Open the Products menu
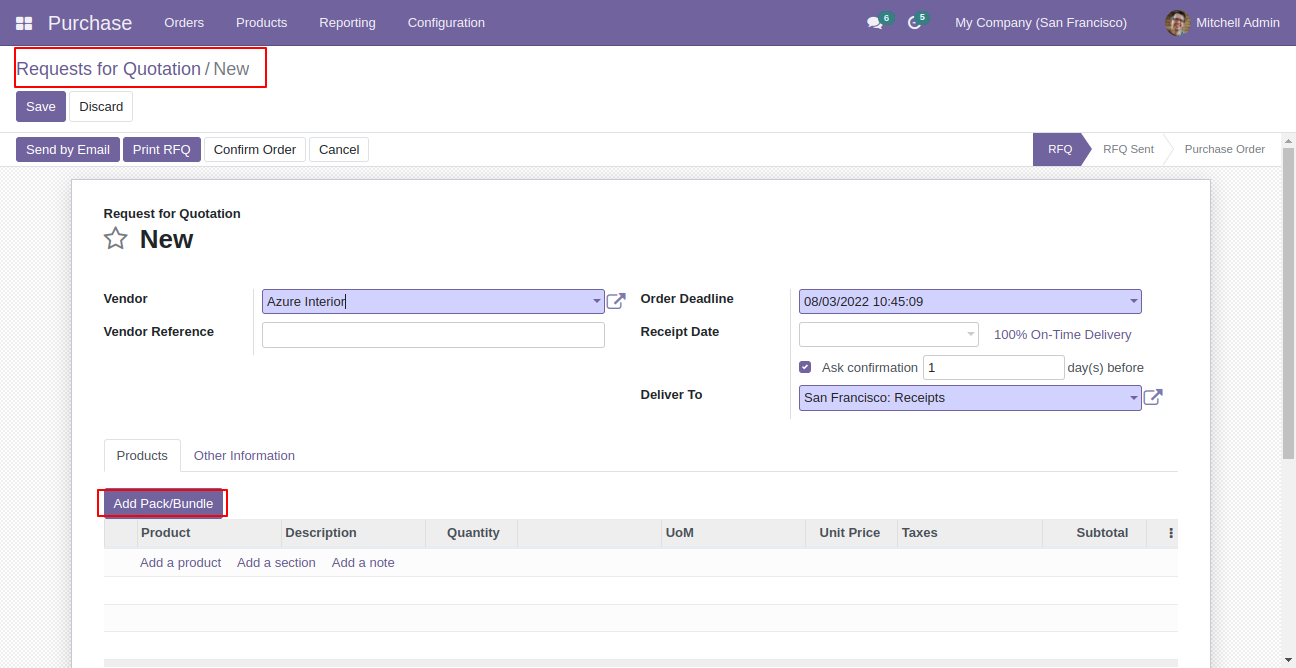1296x668 pixels. tap(262, 23)
